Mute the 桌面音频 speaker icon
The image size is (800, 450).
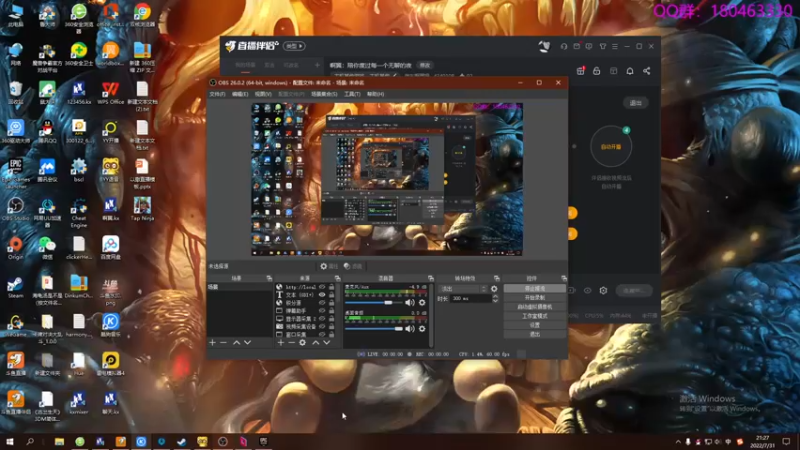tap(410, 329)
